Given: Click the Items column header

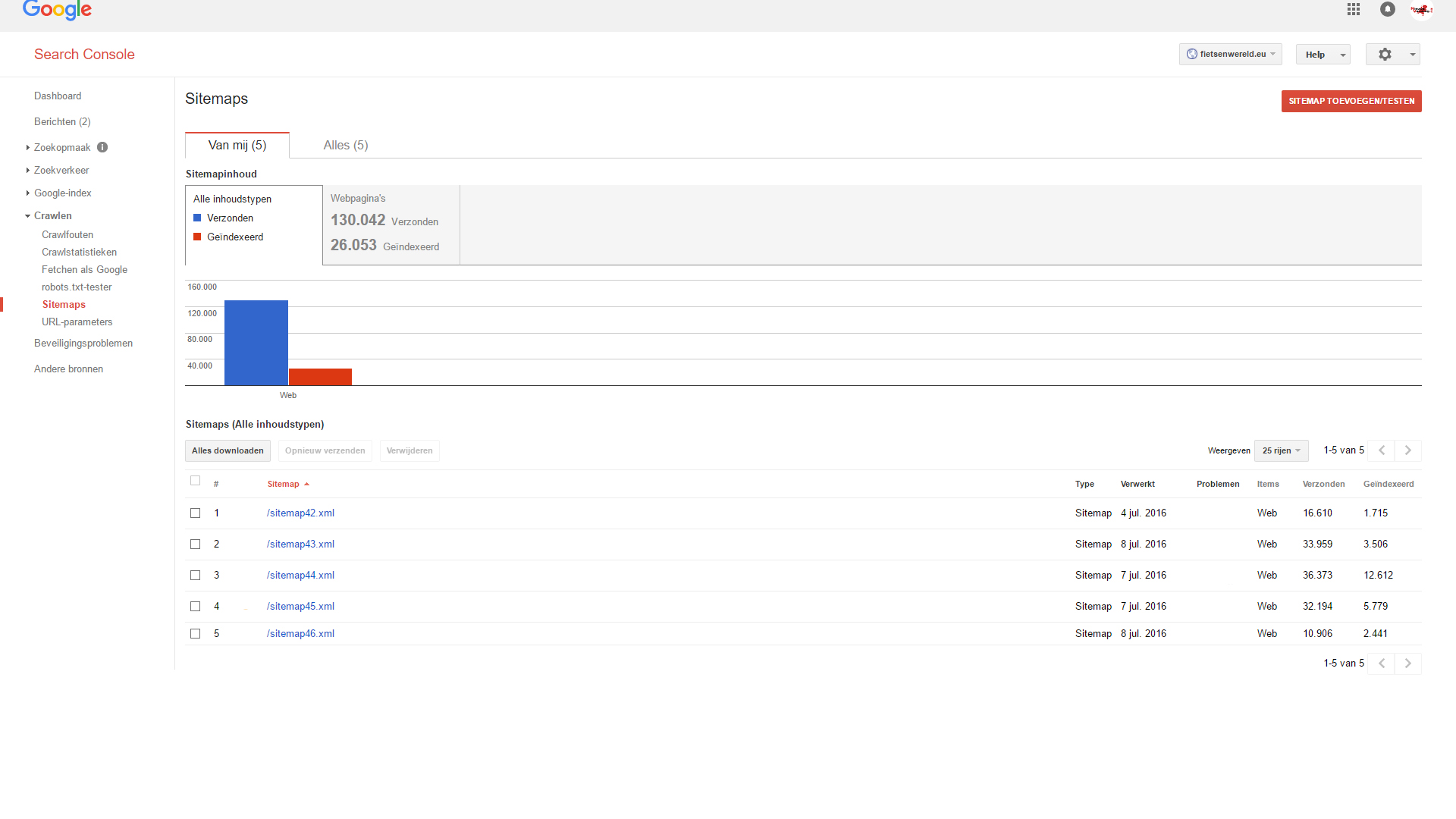Looking at the screenshot, I should (1268, 485).
